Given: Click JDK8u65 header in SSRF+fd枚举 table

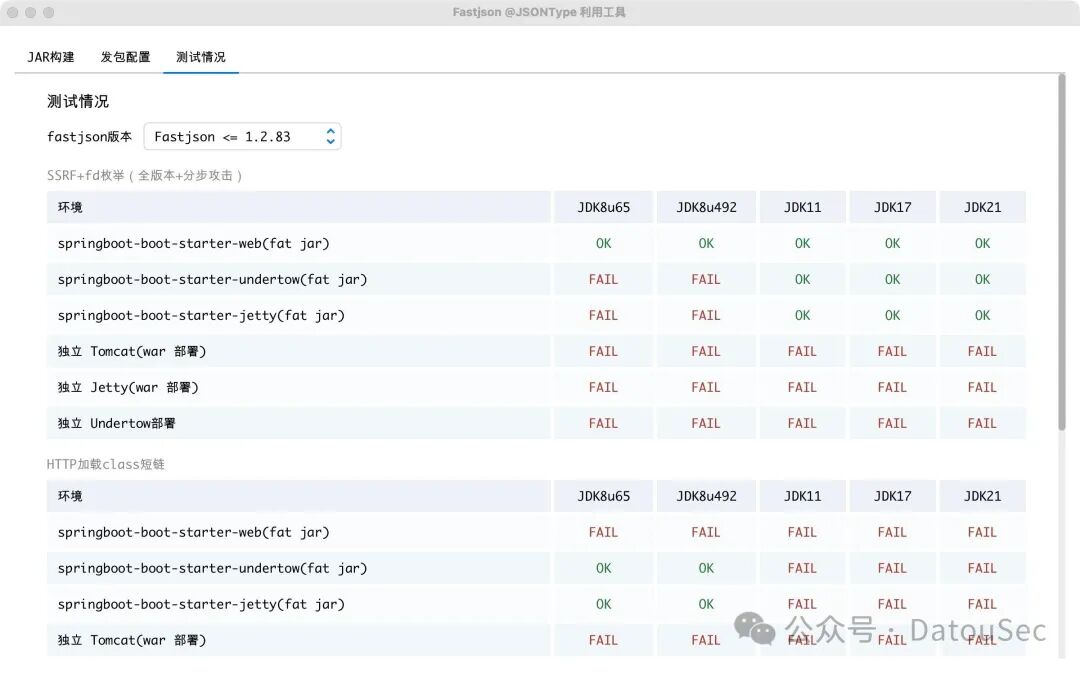Looking at the screenshot, I should pos(603,207).
